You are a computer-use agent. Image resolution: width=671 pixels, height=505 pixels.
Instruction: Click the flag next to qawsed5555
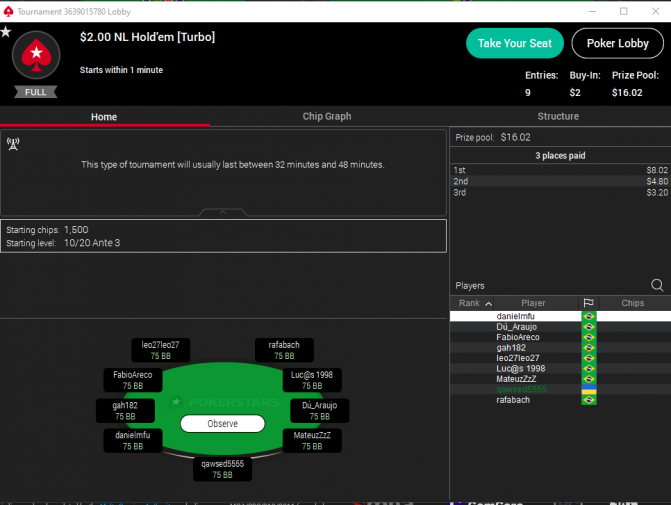(589, 389)
